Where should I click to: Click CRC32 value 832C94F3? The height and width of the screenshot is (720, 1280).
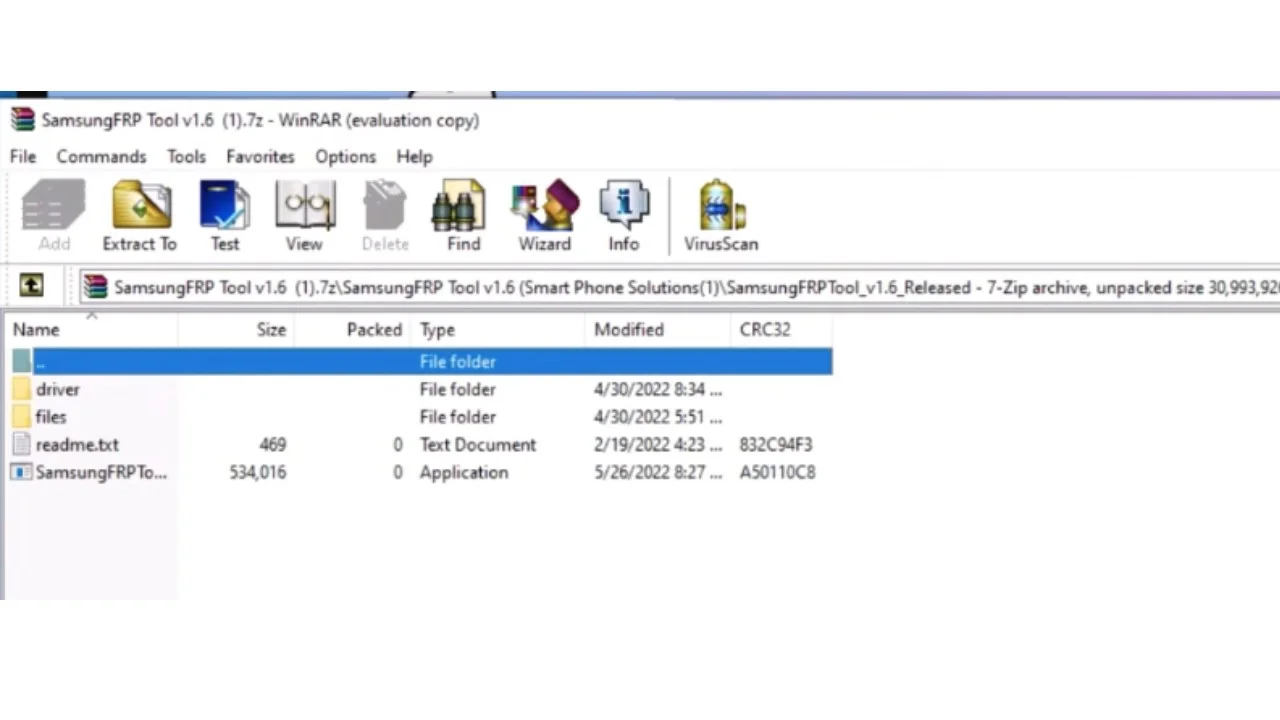[x=776, y=445]
